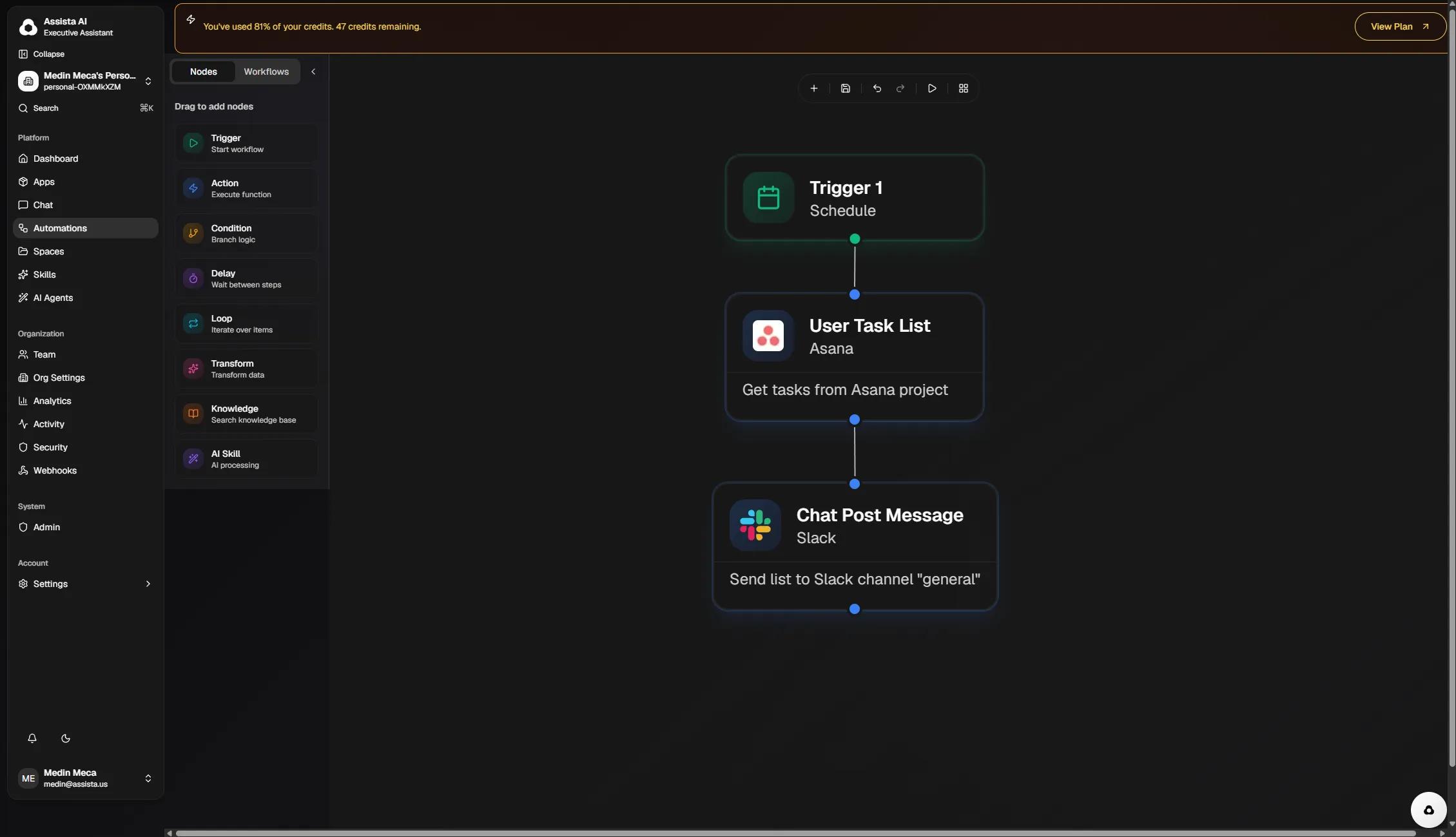Image resolution: width=1456 pixels, height=837 pixels.
Task: Click the grid layout icon in toolbar
Action: coord(963,88)
